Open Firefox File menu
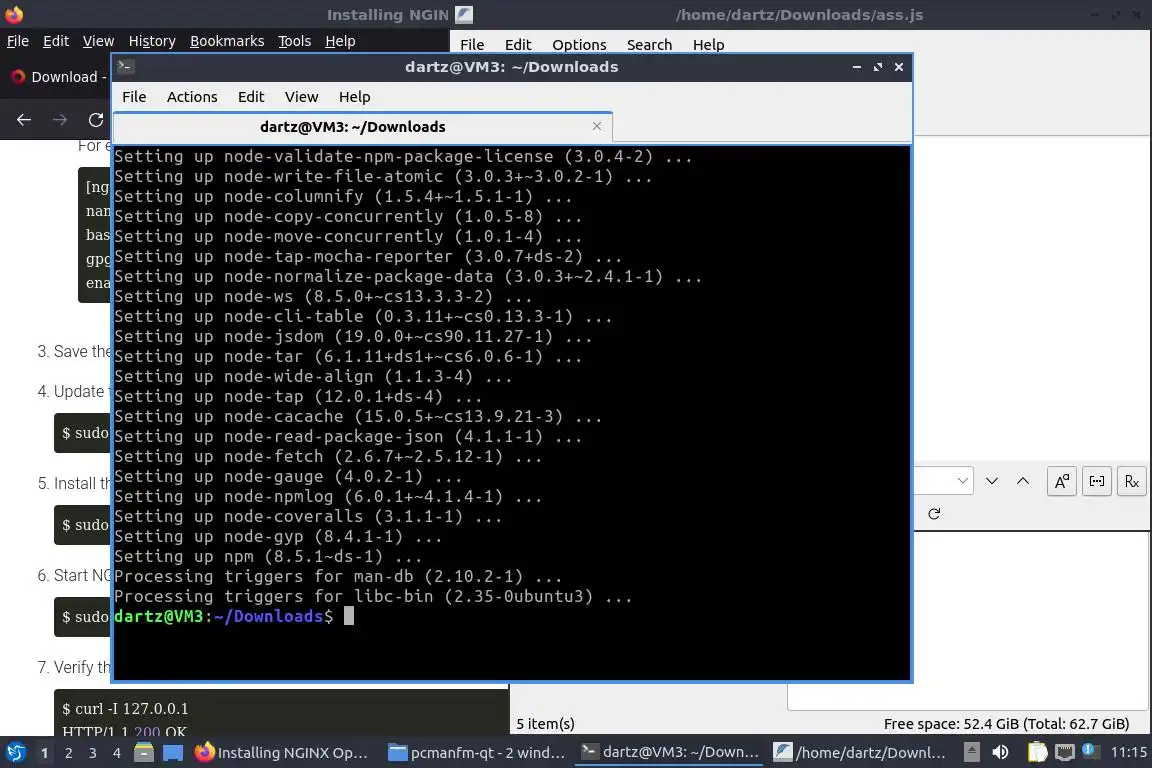Screen dimensions: 1152x768 pyautogui.click(x=18, y=41)
